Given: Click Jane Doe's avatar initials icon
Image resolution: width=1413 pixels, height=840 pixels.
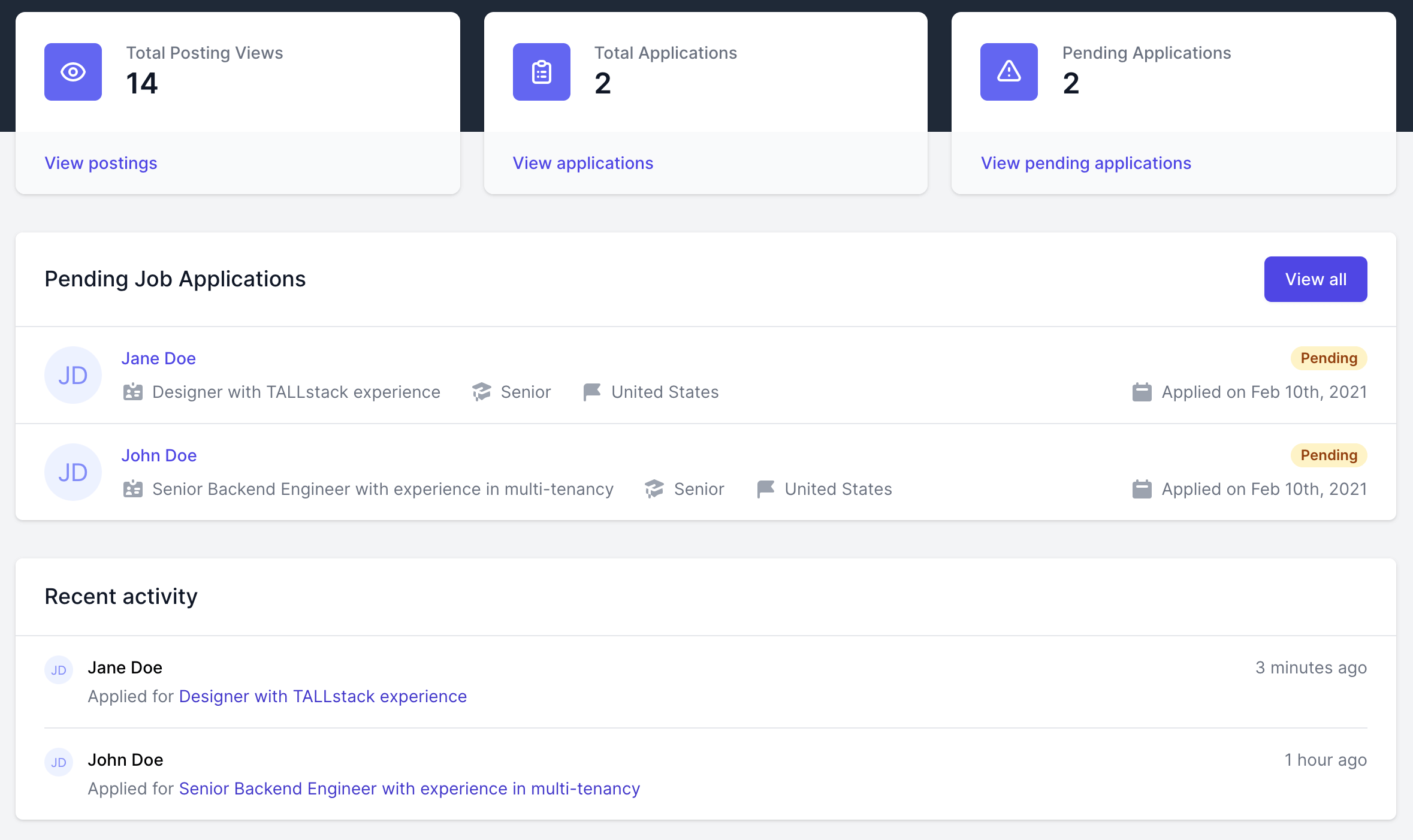Looking at the screenshot, I should click(x=73, y=375).
